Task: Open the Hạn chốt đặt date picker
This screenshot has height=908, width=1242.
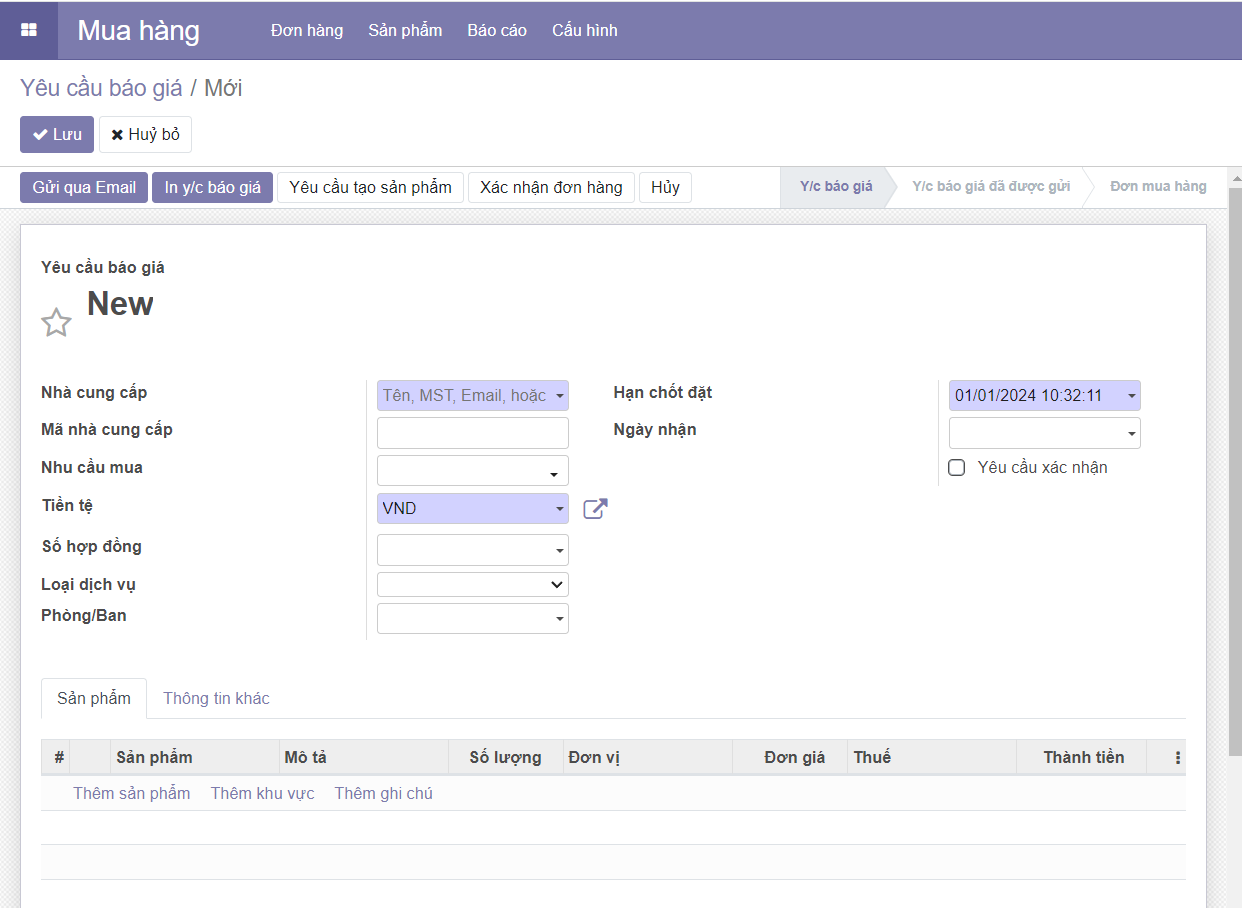Action: [1044, 396]
